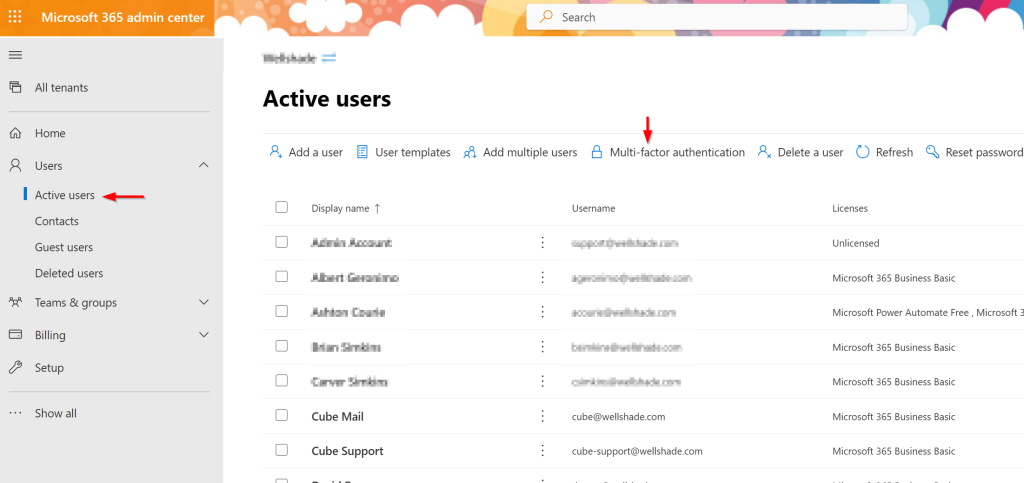Open the app launcher waffle icon

[x=15, y=17]
